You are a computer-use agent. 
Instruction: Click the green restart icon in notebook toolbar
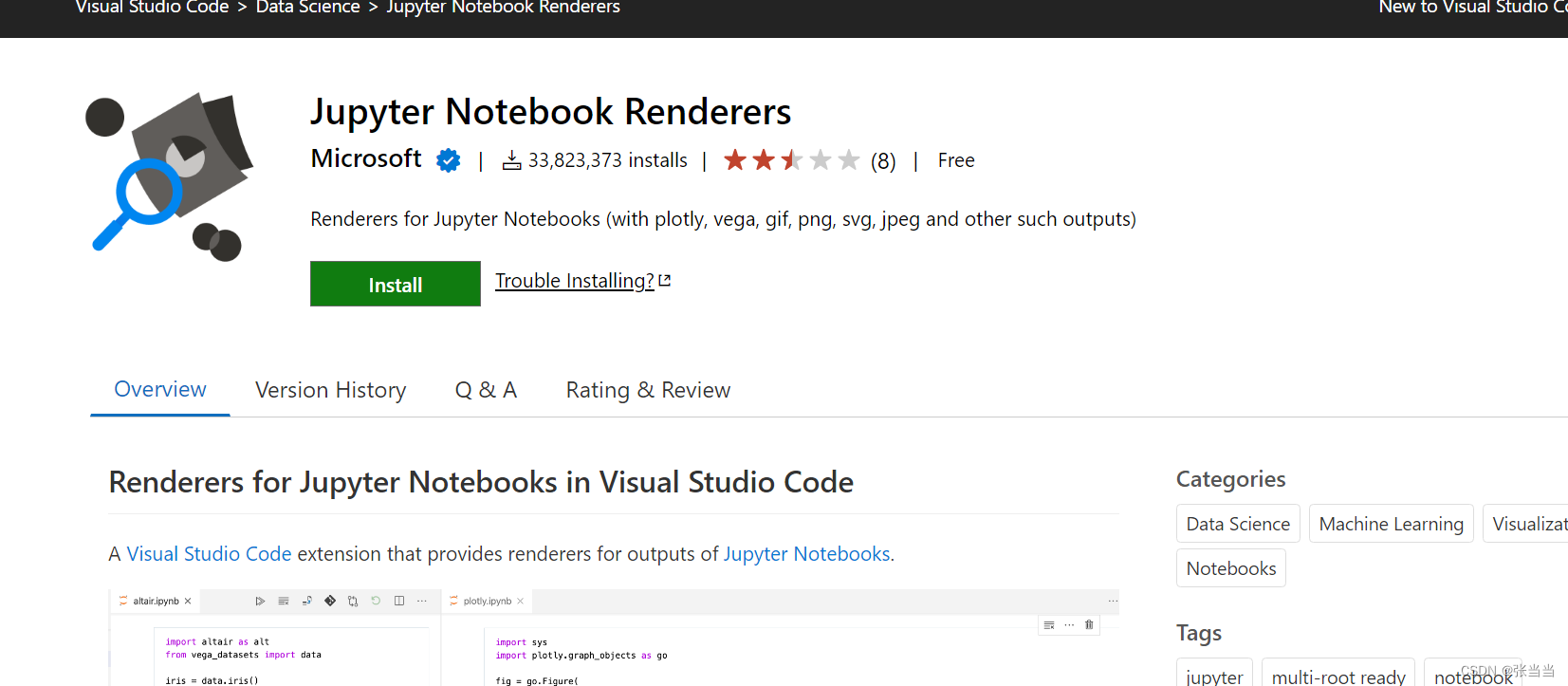376,601
